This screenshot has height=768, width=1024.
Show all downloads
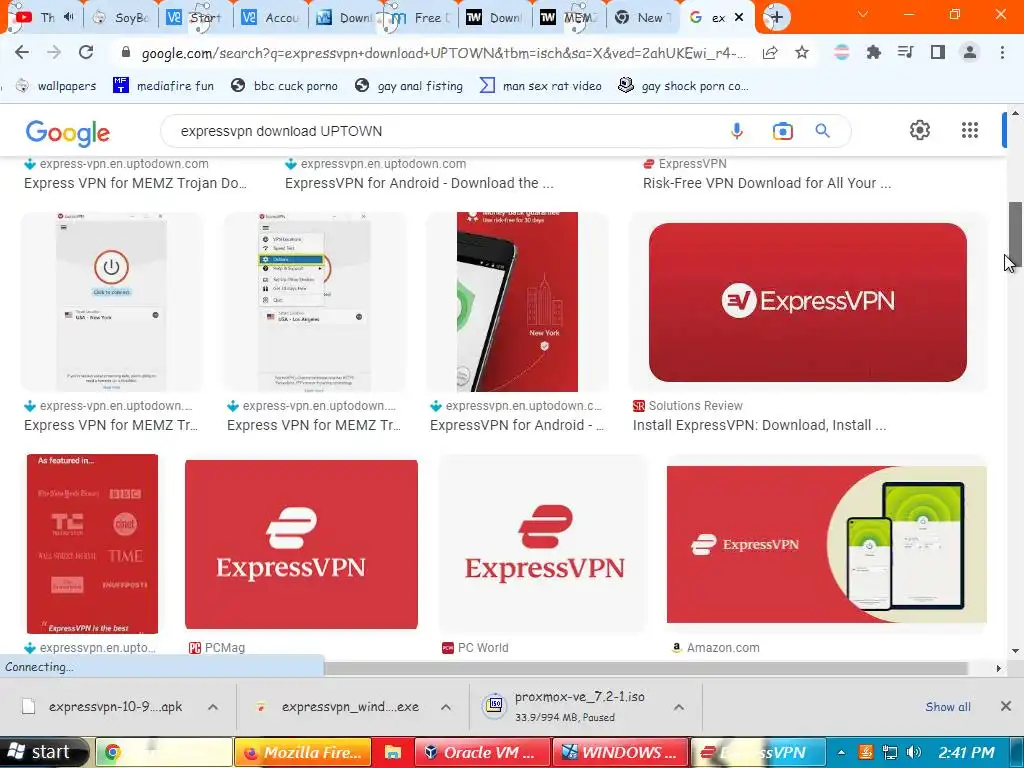point(948,707)
